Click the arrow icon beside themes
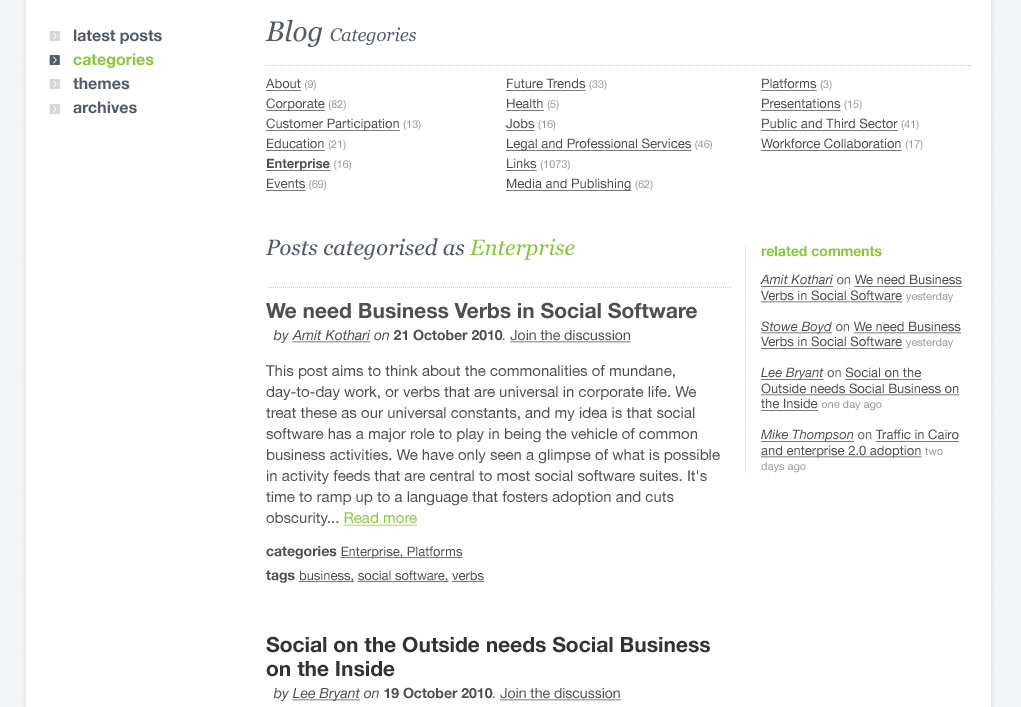The height and width of the screenshot is (707, 1021). point(55,84)
